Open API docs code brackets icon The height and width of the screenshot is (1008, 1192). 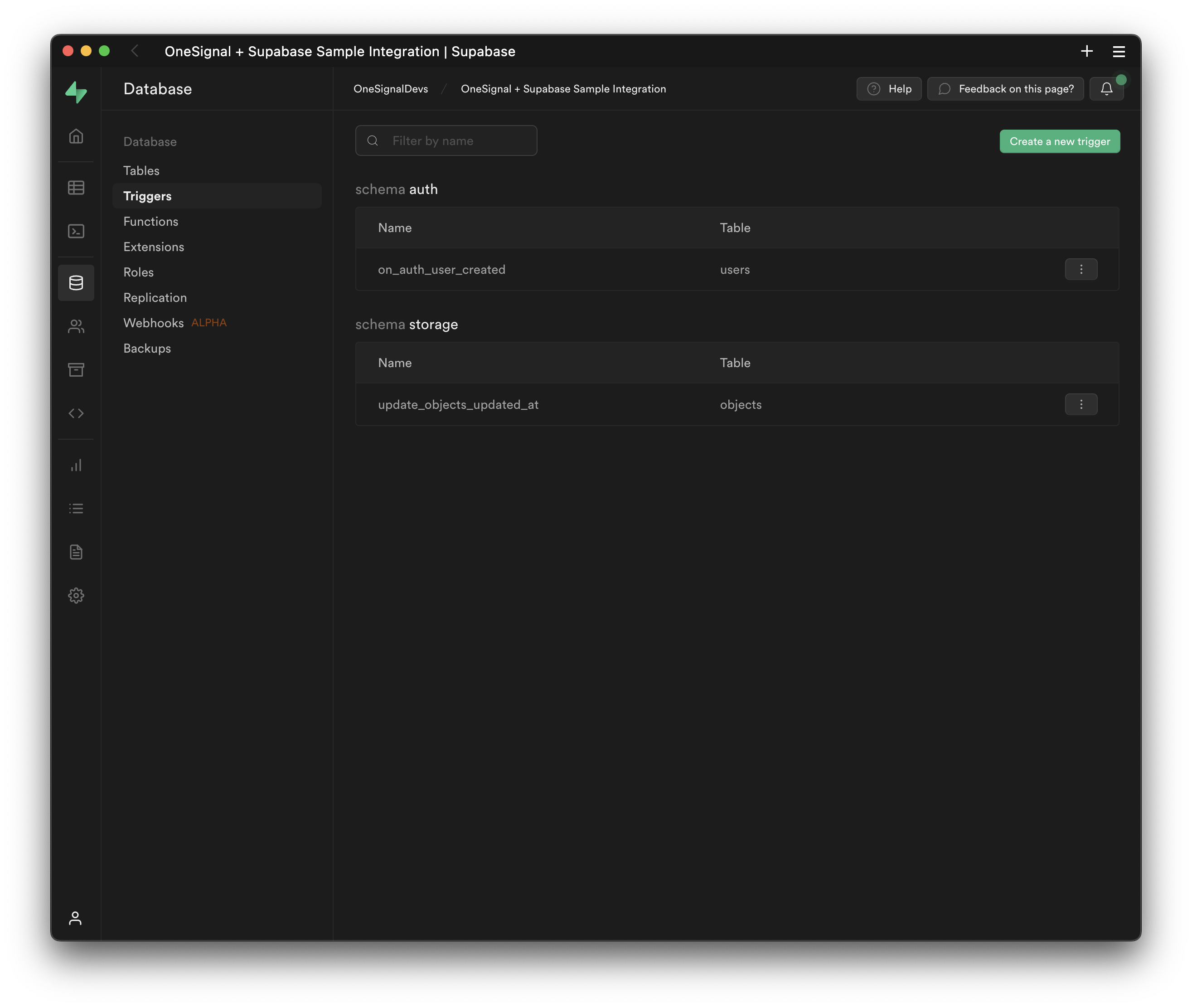[x=76, y=413]
